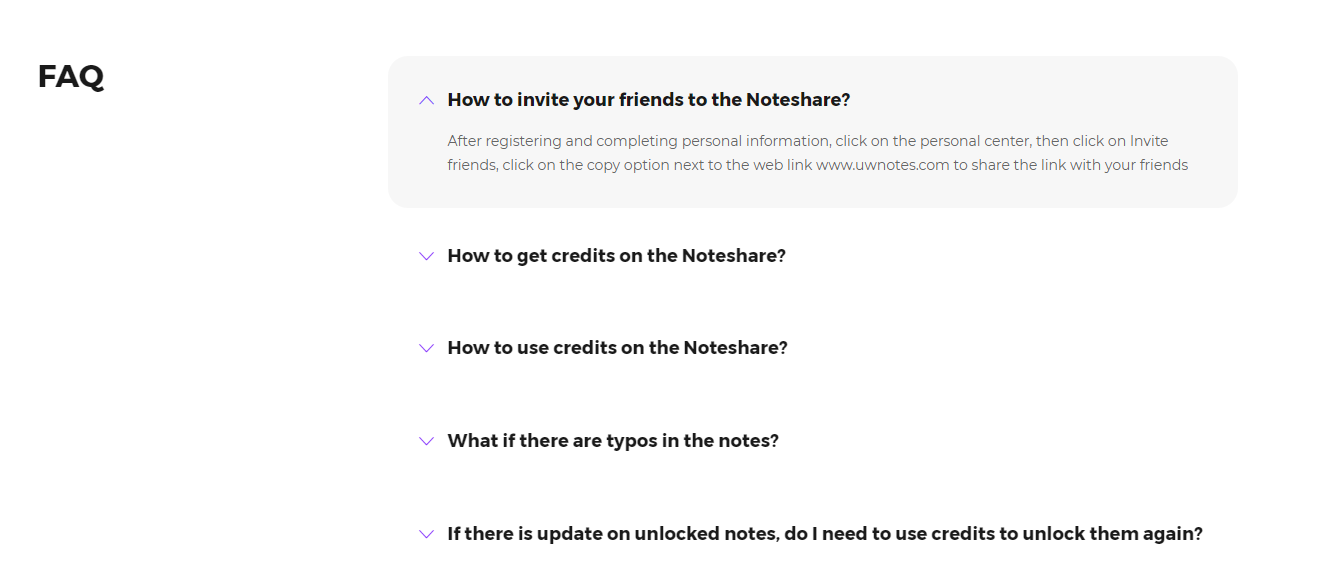Collapse 'How to invite your friends' answer

coord(648,100)
